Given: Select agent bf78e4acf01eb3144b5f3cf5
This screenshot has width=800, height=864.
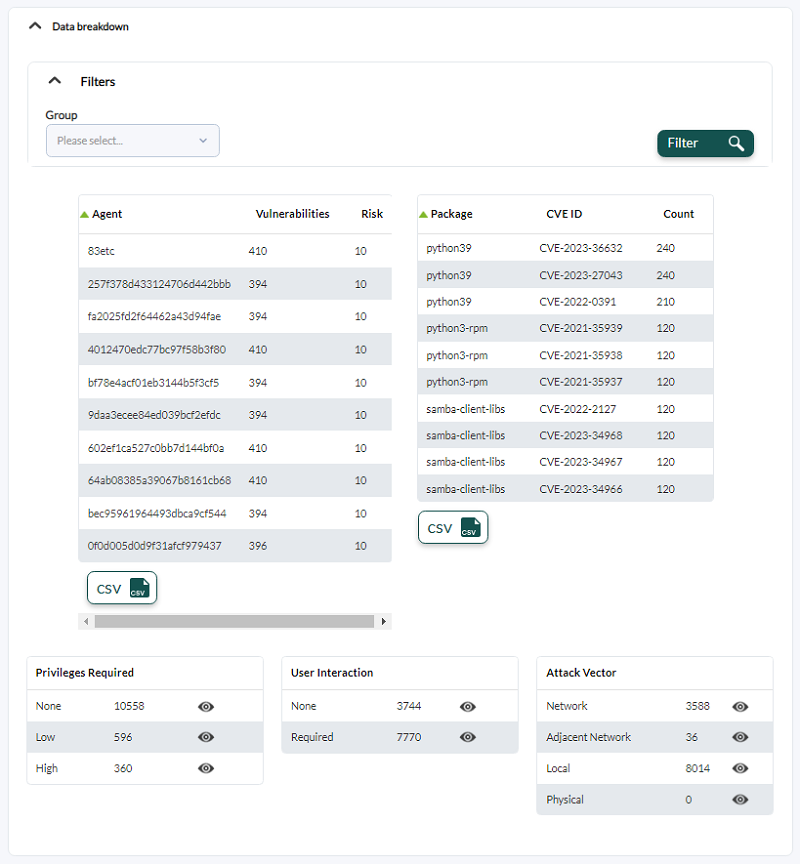Looking at the screenshot, I should click(x=235, y=382).
